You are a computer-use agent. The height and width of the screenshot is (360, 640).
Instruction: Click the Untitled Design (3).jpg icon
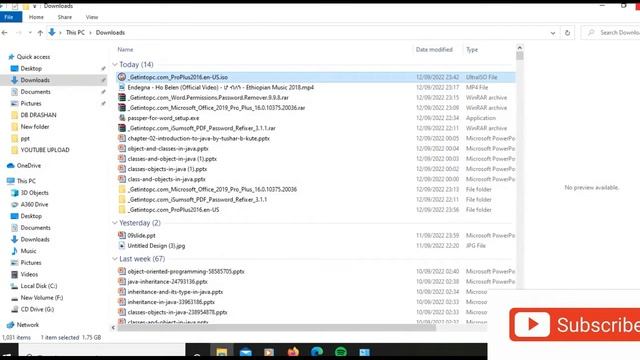pyautogui.click(x=122, y=246)
